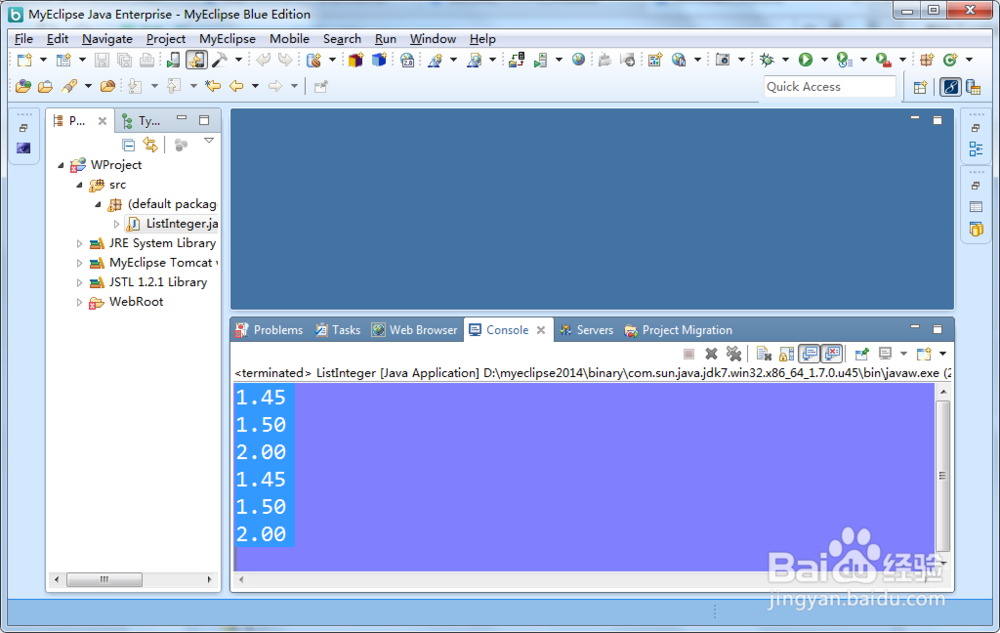Viewport: 1000px width, 633px height.
Task: Toggle Show Console on standard out
Action: pyautogui.click(x=809, y=353)
